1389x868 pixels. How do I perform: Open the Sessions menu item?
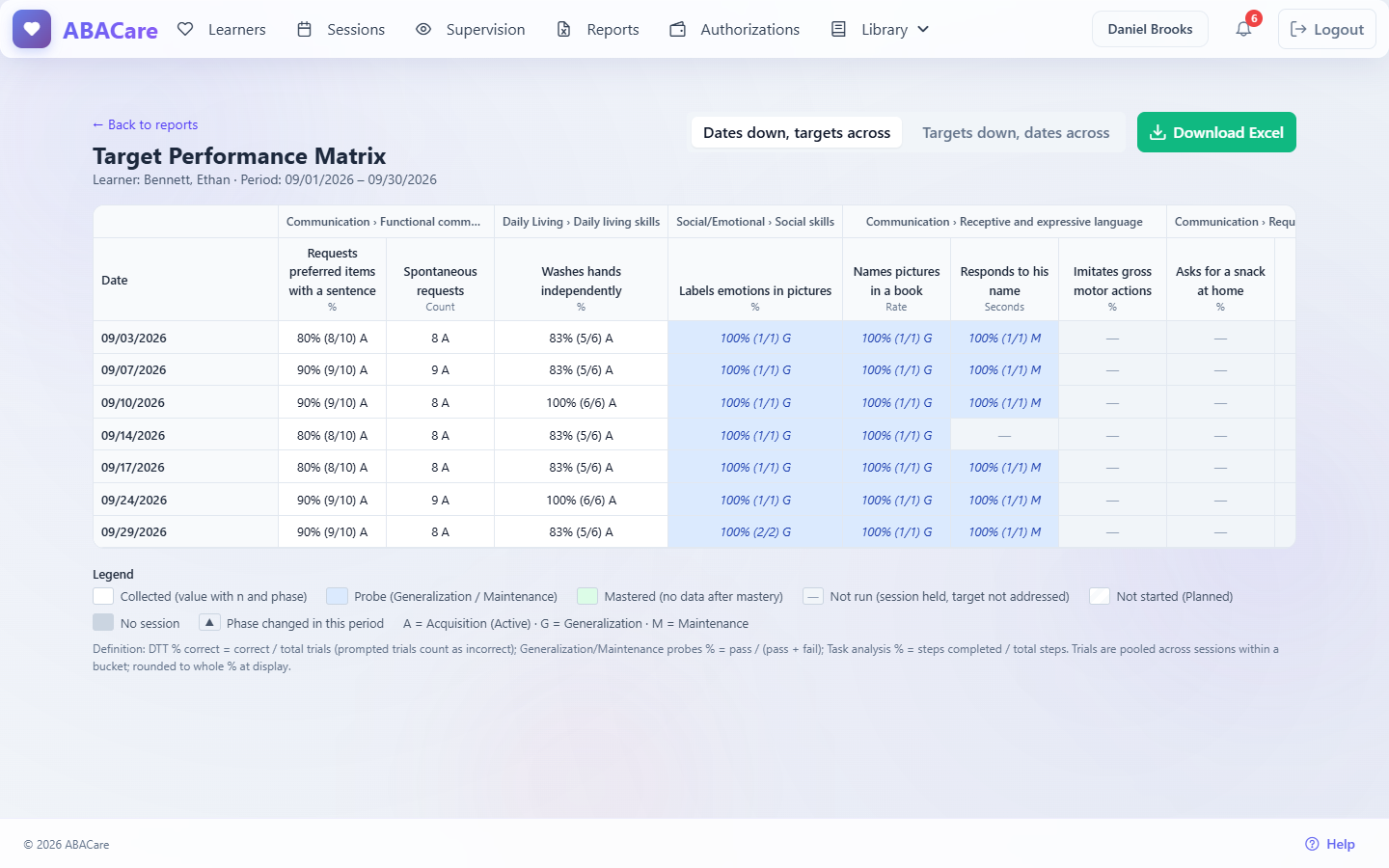pyautogui.click(x=340, y=29)
